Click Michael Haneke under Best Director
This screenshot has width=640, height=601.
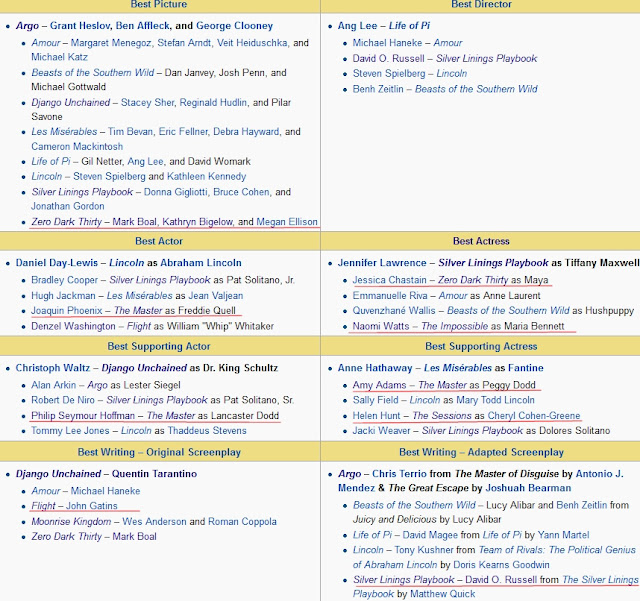pyautogui.click(x=387, y=43)
